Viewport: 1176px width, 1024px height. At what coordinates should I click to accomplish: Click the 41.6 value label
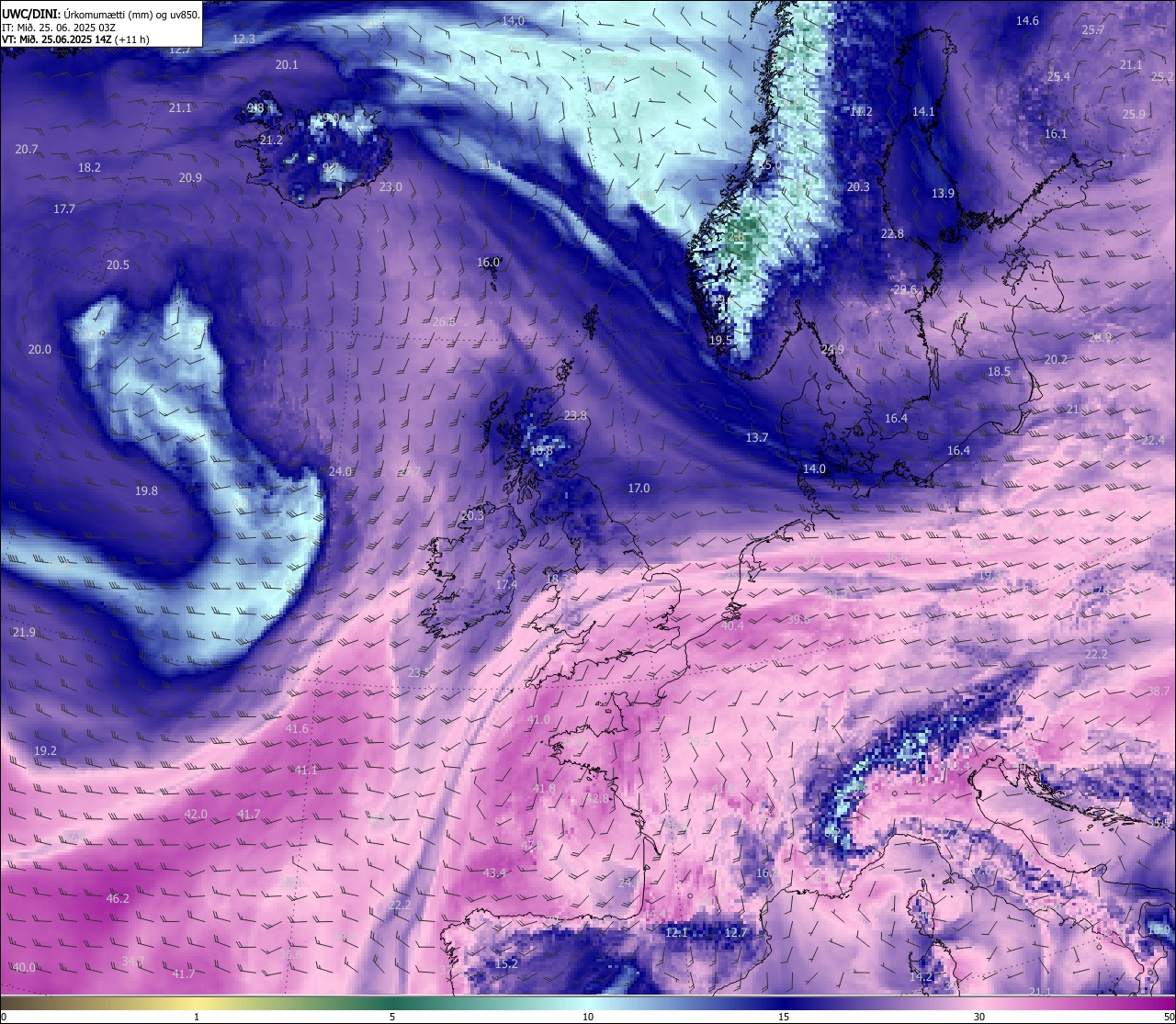click(297, 728)
